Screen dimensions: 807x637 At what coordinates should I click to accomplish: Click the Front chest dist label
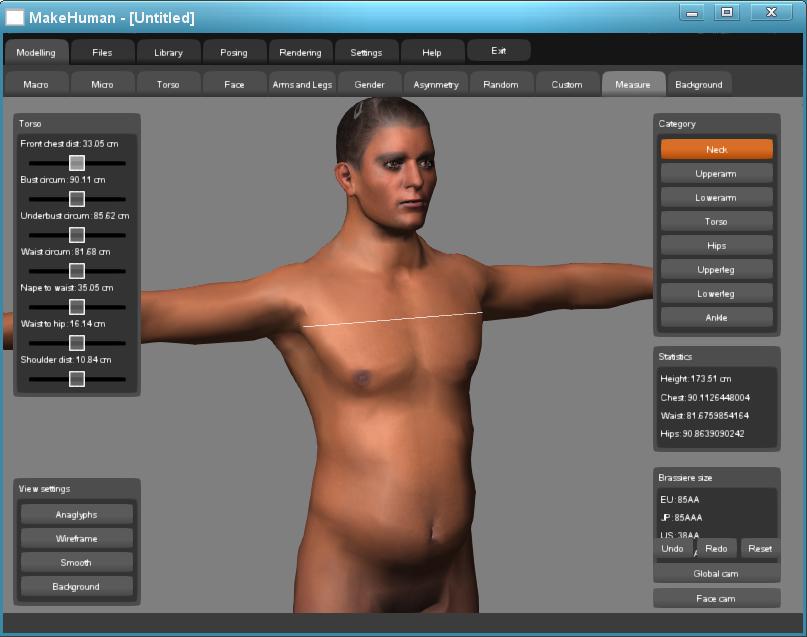tap(69, 144)
